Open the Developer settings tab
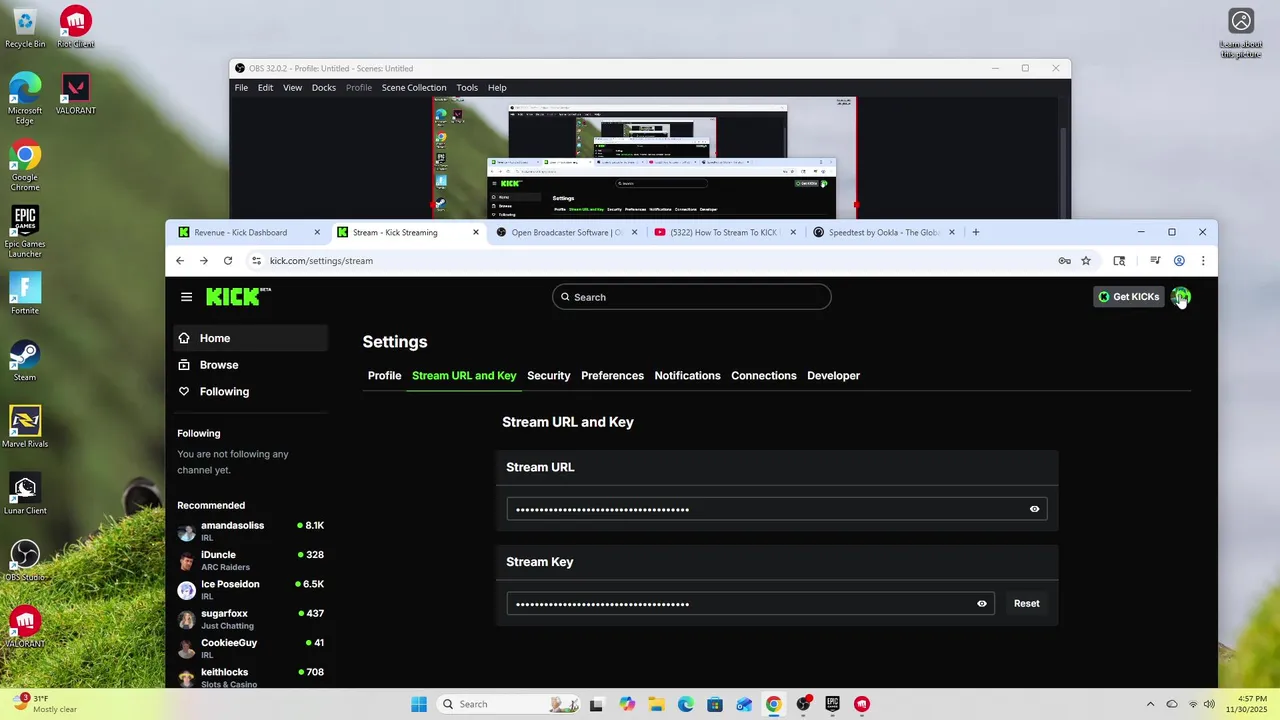 pos(833,376)
